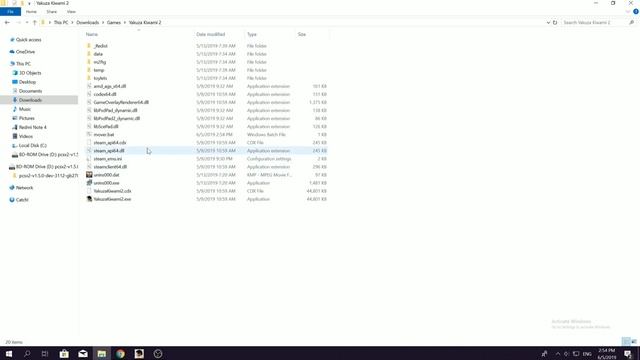Select the mover.bat batch file icon
The height and width of the screenshot is (360, 640).
[89, 134]
